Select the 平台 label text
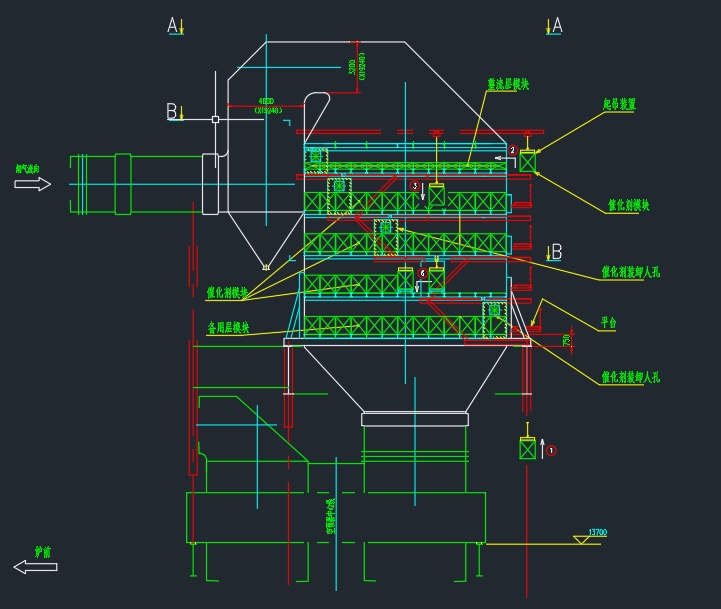 [609, 322]
